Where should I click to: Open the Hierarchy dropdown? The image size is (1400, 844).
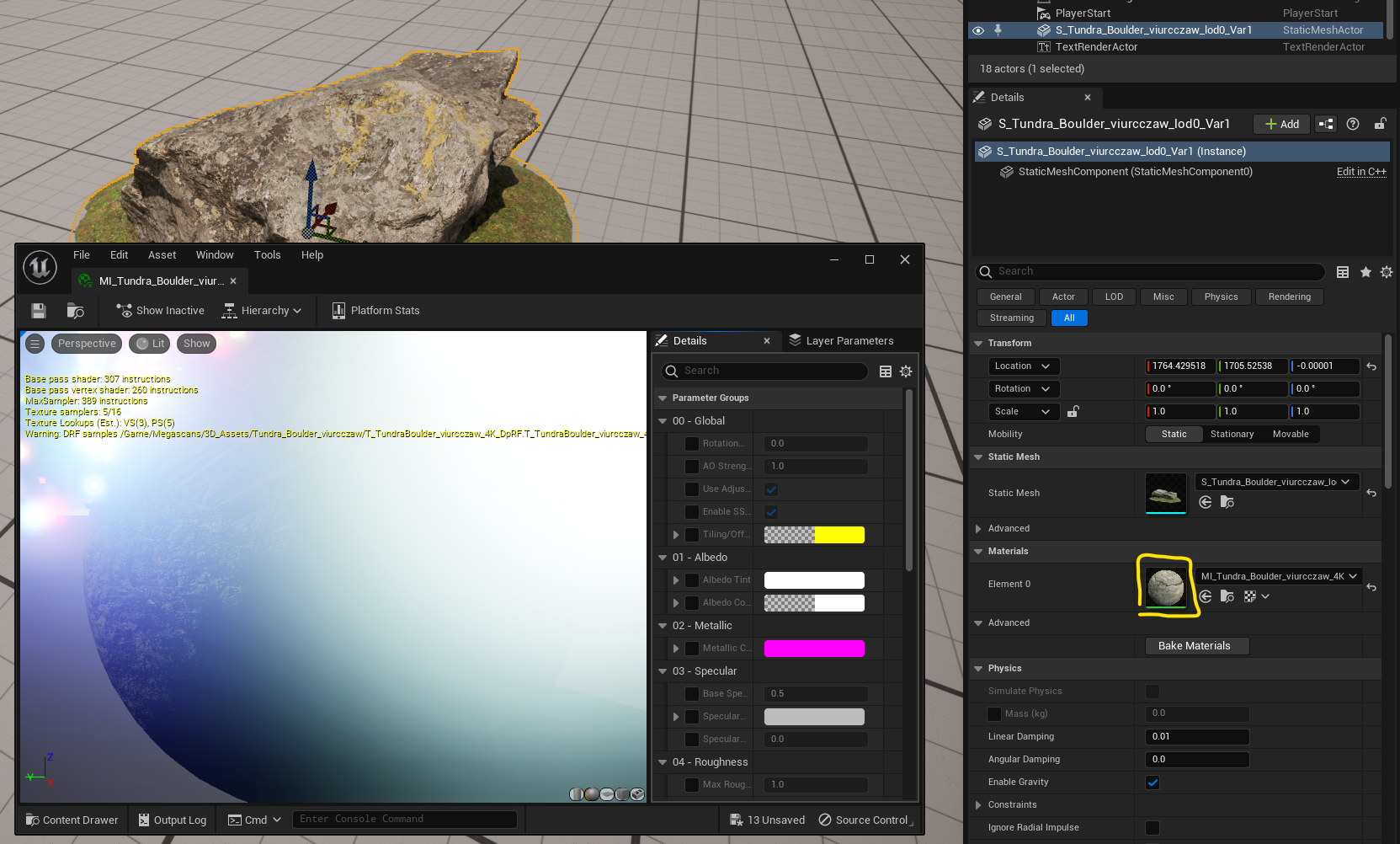pos(261,311)
